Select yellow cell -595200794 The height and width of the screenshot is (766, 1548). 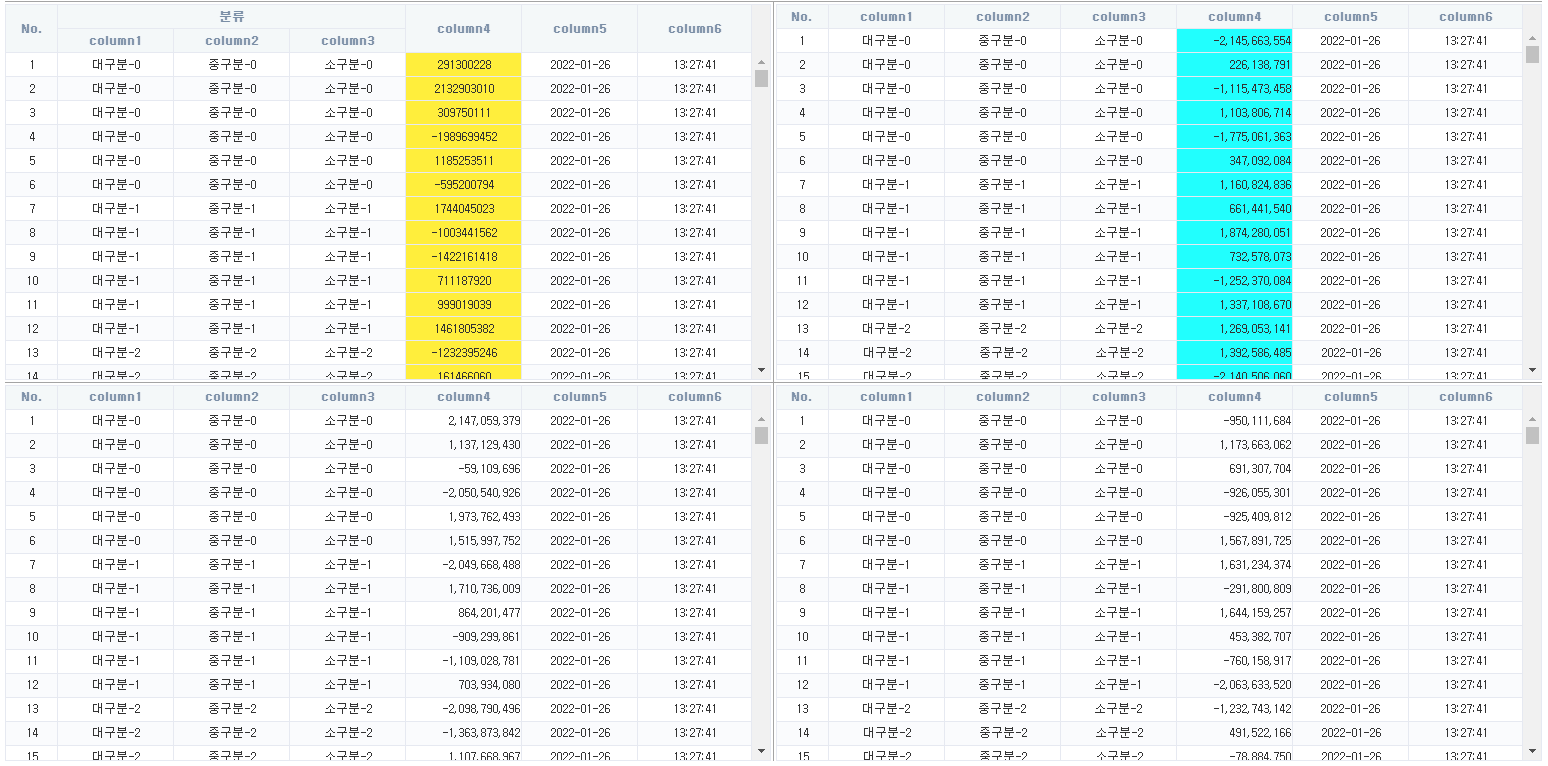(464, 185)
